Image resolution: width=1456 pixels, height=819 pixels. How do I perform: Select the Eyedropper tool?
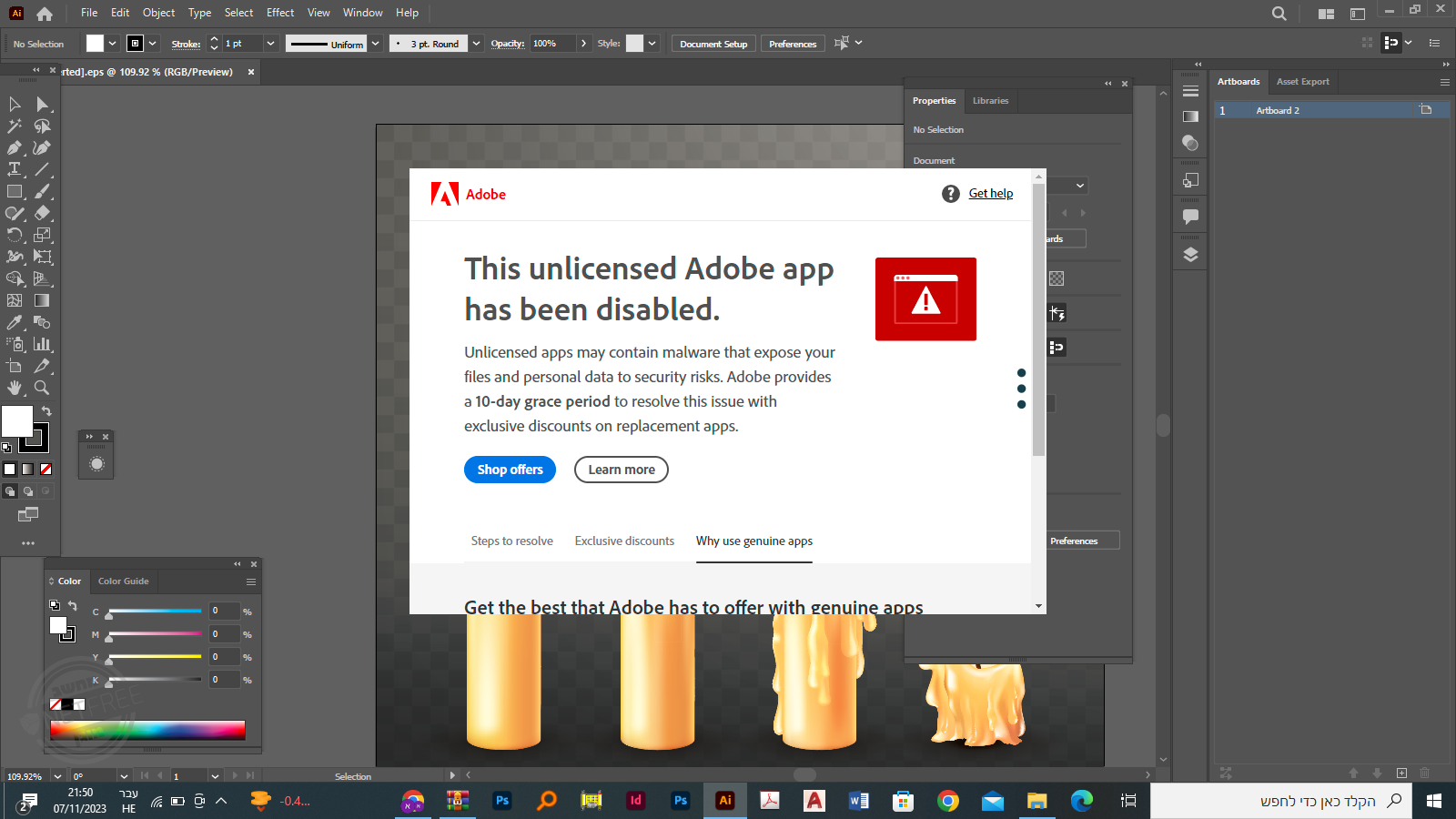15,322
